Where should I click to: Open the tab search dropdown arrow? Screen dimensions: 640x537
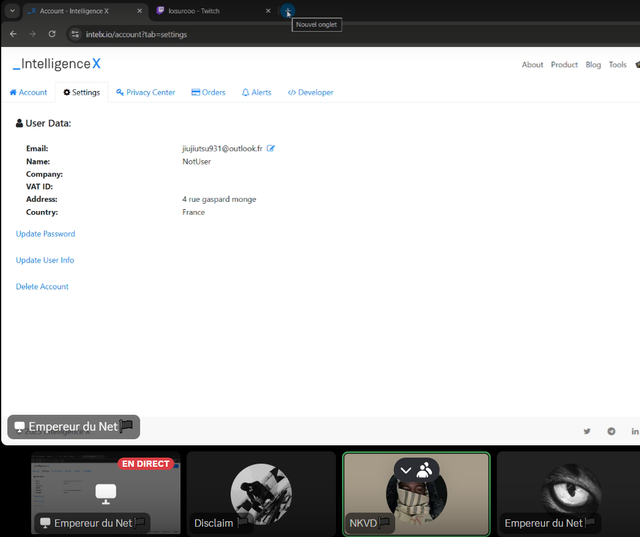[x=12, y=11]
